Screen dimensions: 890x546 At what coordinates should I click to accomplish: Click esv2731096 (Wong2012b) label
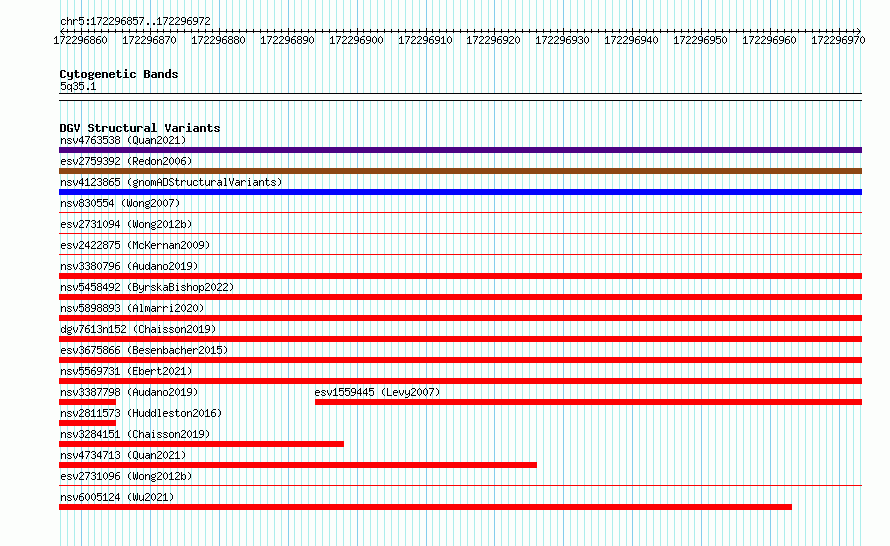click(x=126, y=476)
